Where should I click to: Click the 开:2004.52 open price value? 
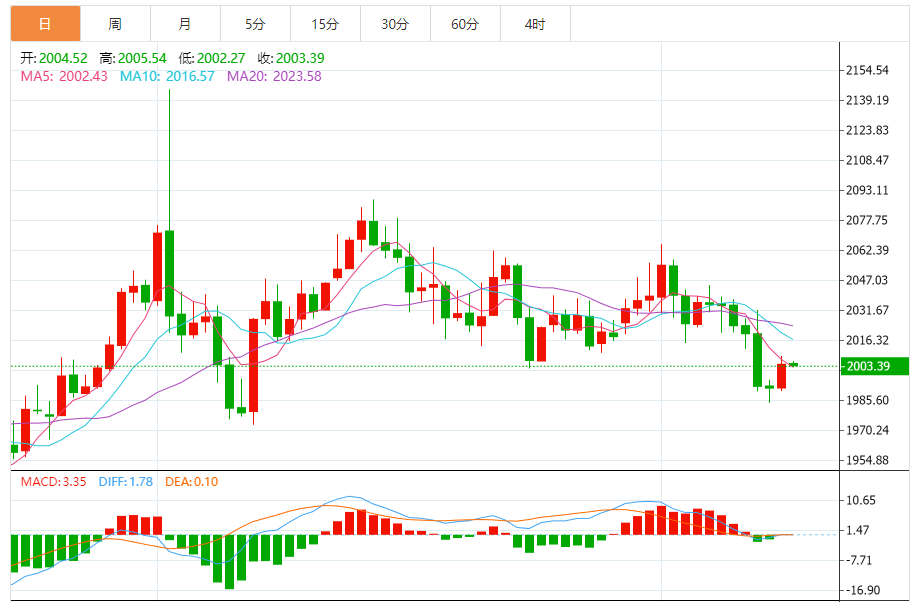(54, 58)
